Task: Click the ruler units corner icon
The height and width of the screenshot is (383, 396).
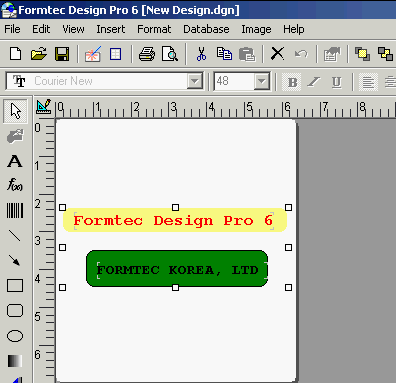Action: [x=44, y=106]
